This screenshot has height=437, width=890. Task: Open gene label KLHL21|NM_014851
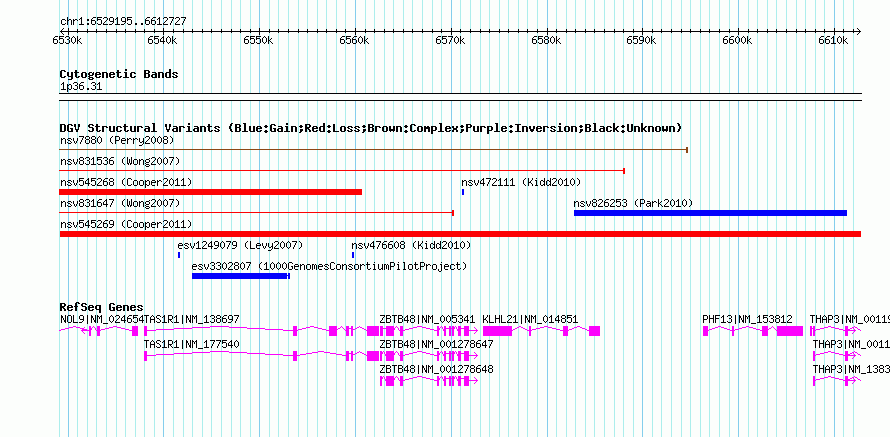point(530,320)
